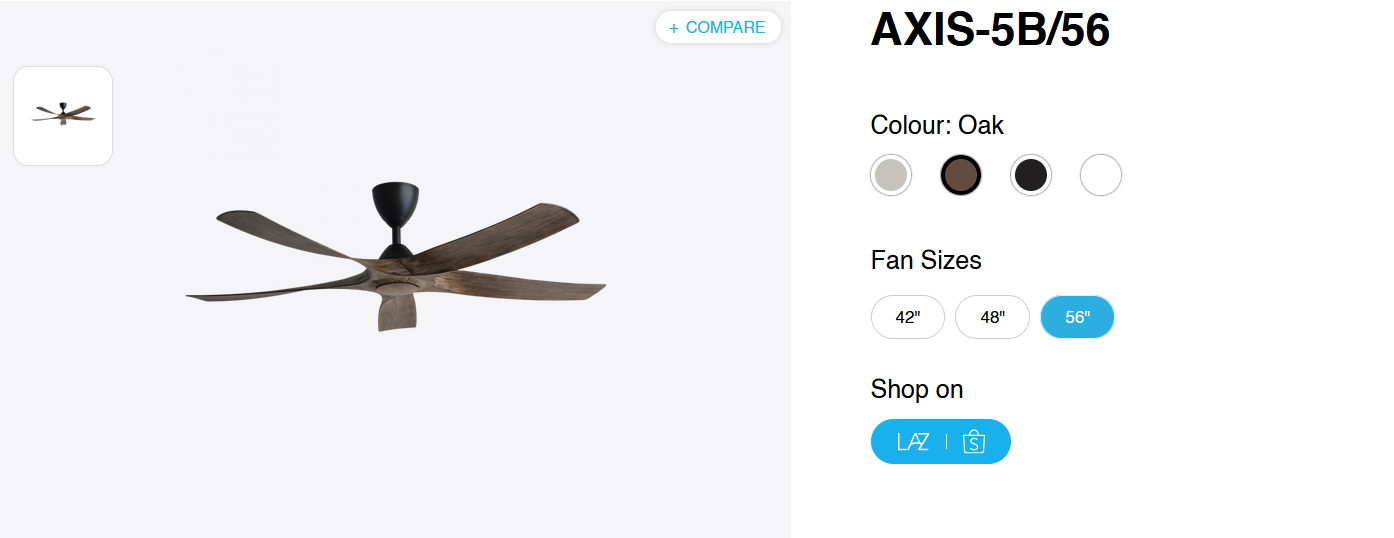Pick the white colour swatch
Viewport: 1394px width, 538px height.
(1101, 176)
